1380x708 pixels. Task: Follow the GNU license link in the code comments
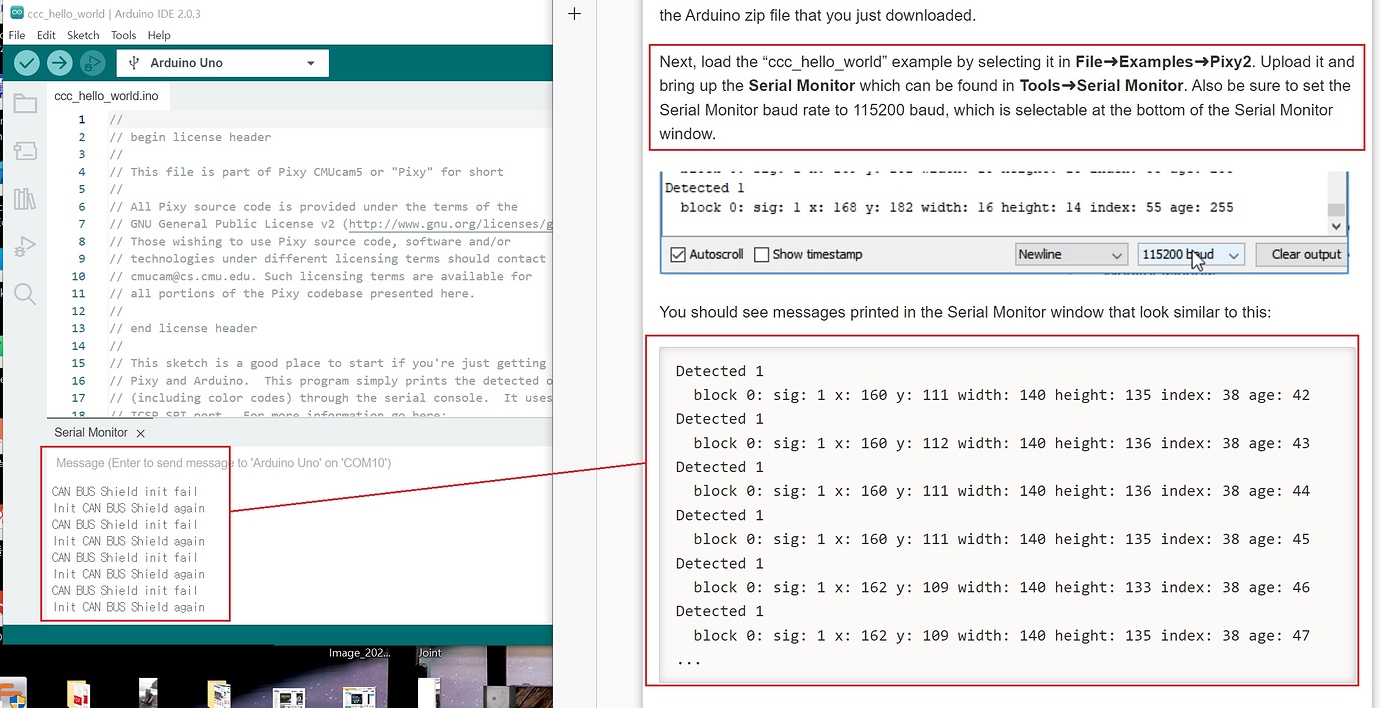tap(448, 223)
